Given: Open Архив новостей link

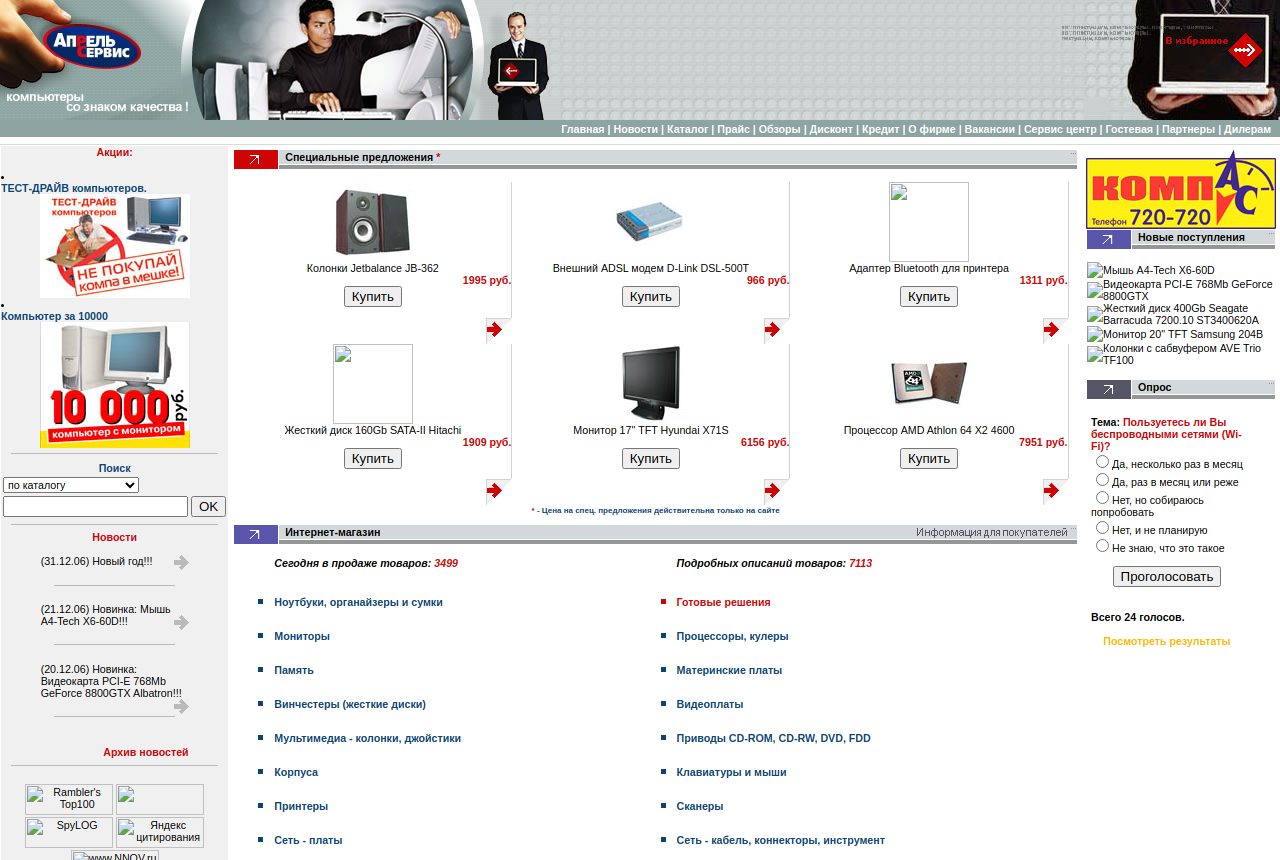Looking at the screenshot, I should (x=146, y=752).
